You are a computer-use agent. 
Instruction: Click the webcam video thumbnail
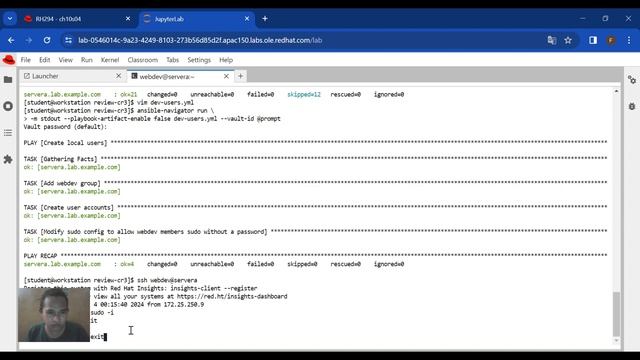click(x=54, y=314)
